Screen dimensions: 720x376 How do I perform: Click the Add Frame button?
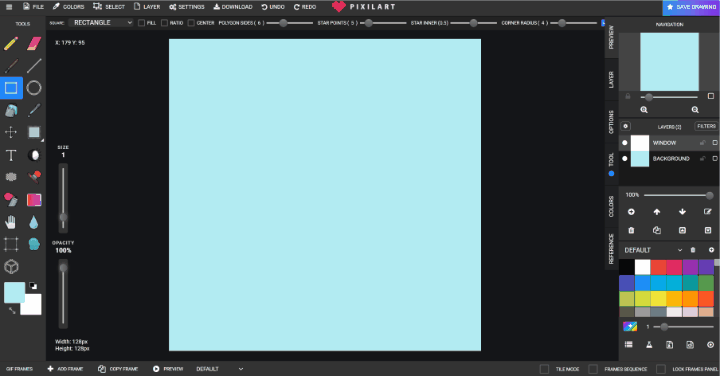pos(65,369)
